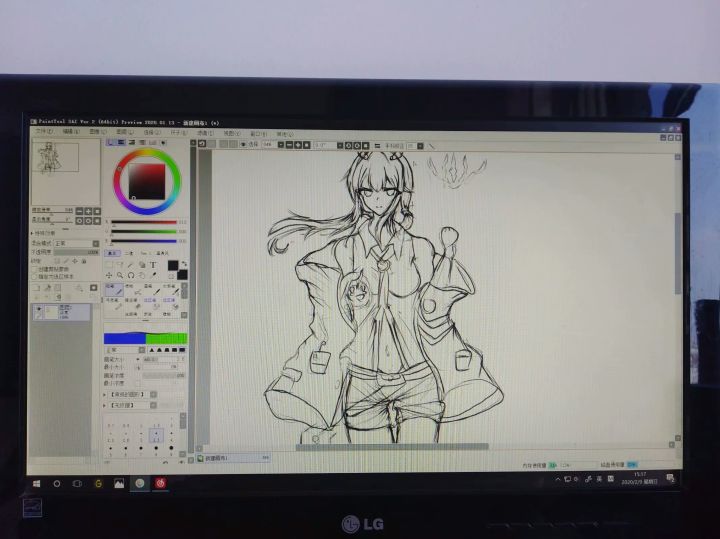720x539 pixels.
Task: Open the stabilizer value dropdown
Action: (420, 146)
